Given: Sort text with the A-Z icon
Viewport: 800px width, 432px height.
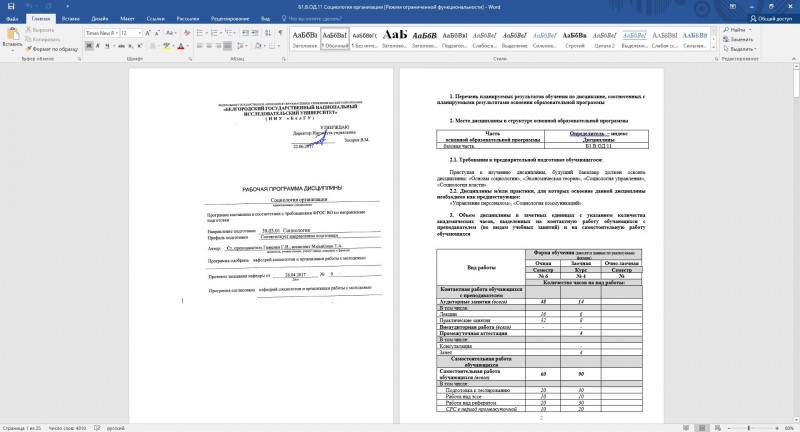Looking at the screenshot, I should [268, 33].
